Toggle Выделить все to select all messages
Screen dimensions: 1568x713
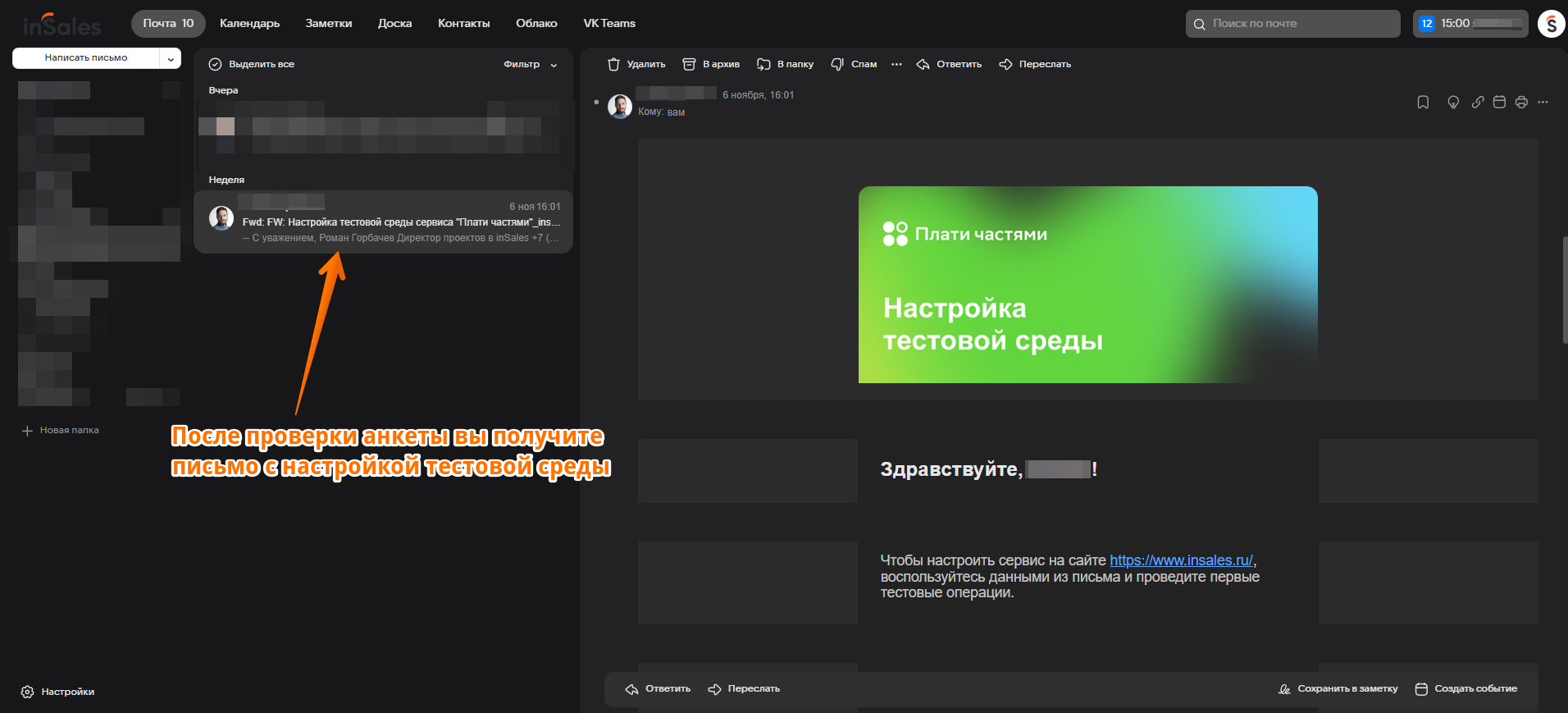click(216, 64)
